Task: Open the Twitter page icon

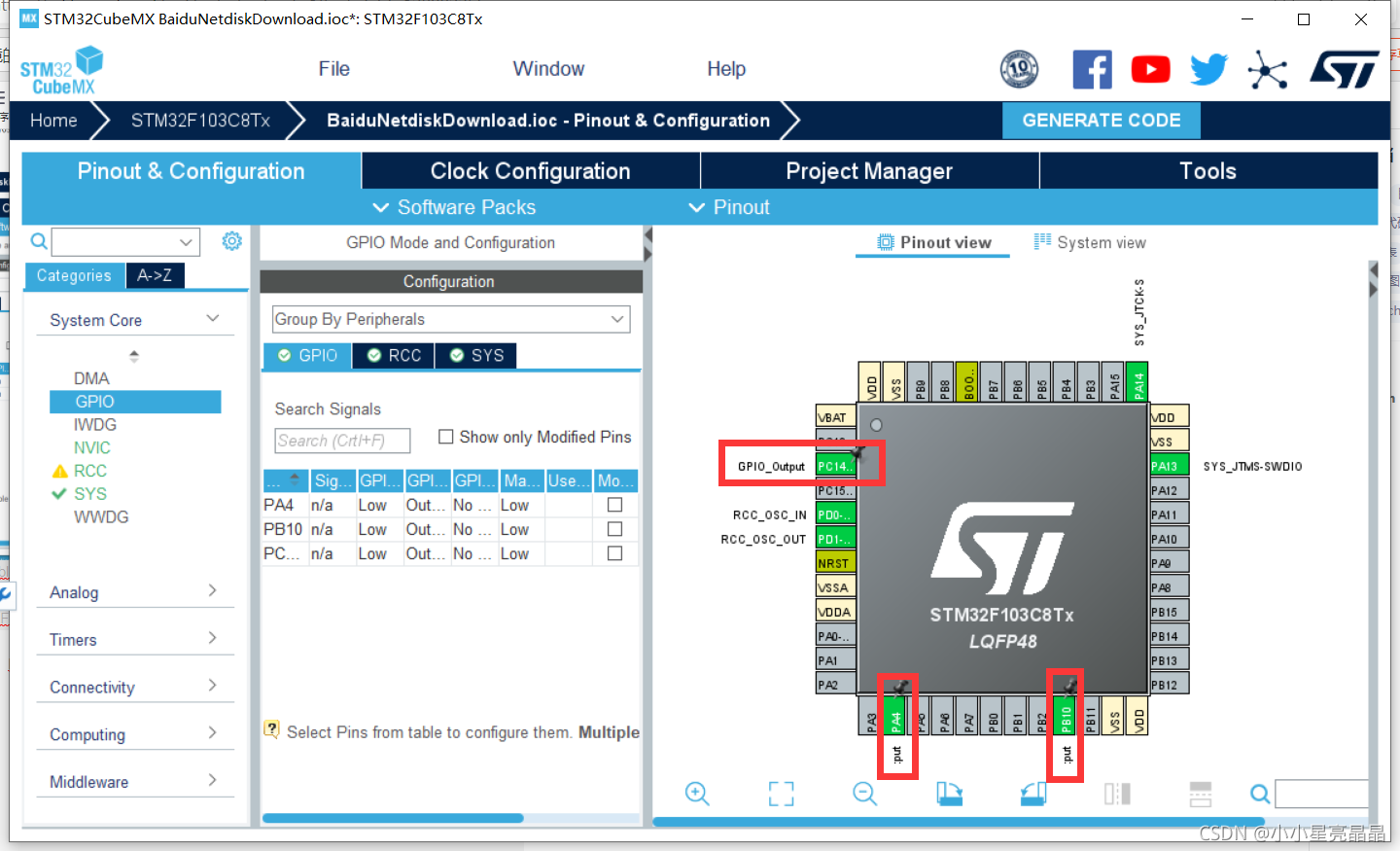Action: 1208,69
